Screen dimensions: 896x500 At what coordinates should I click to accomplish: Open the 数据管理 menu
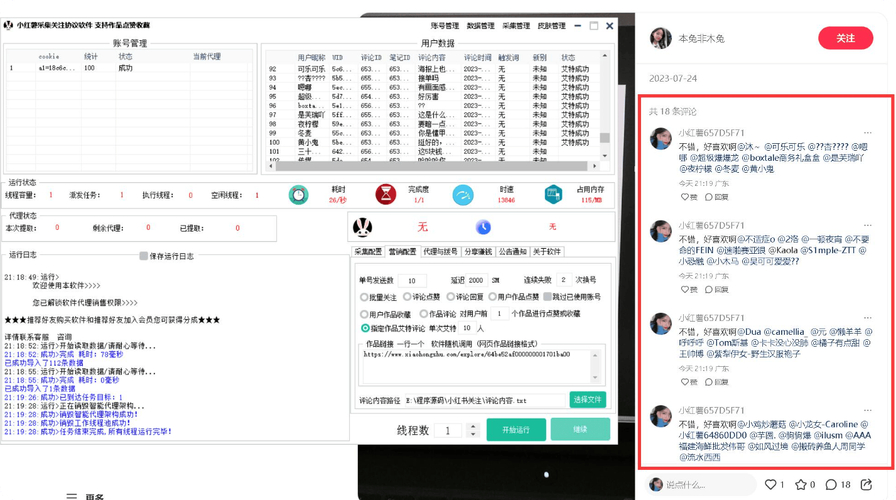pos(481,26)
